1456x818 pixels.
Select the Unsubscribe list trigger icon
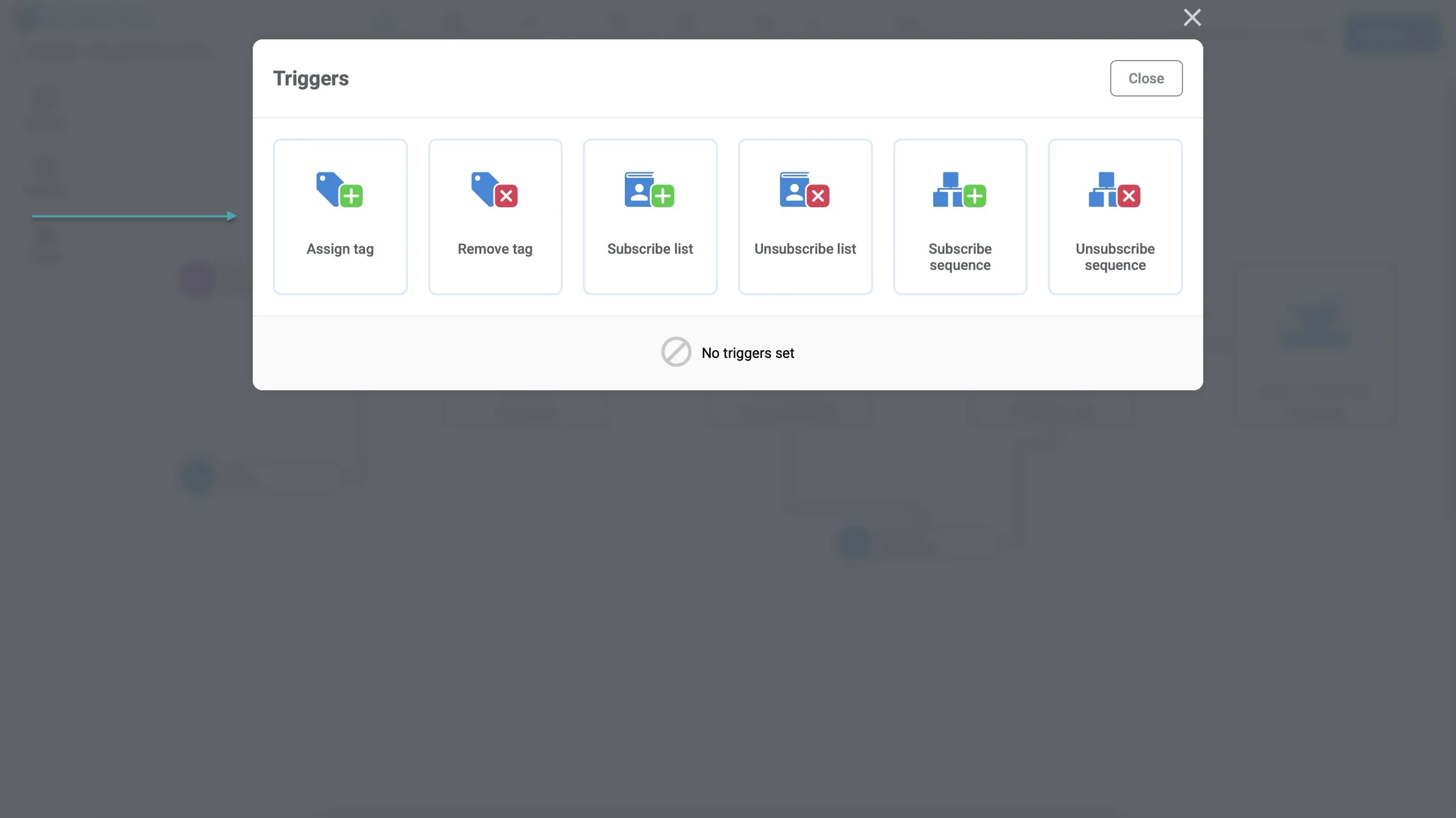click(804, 190)
